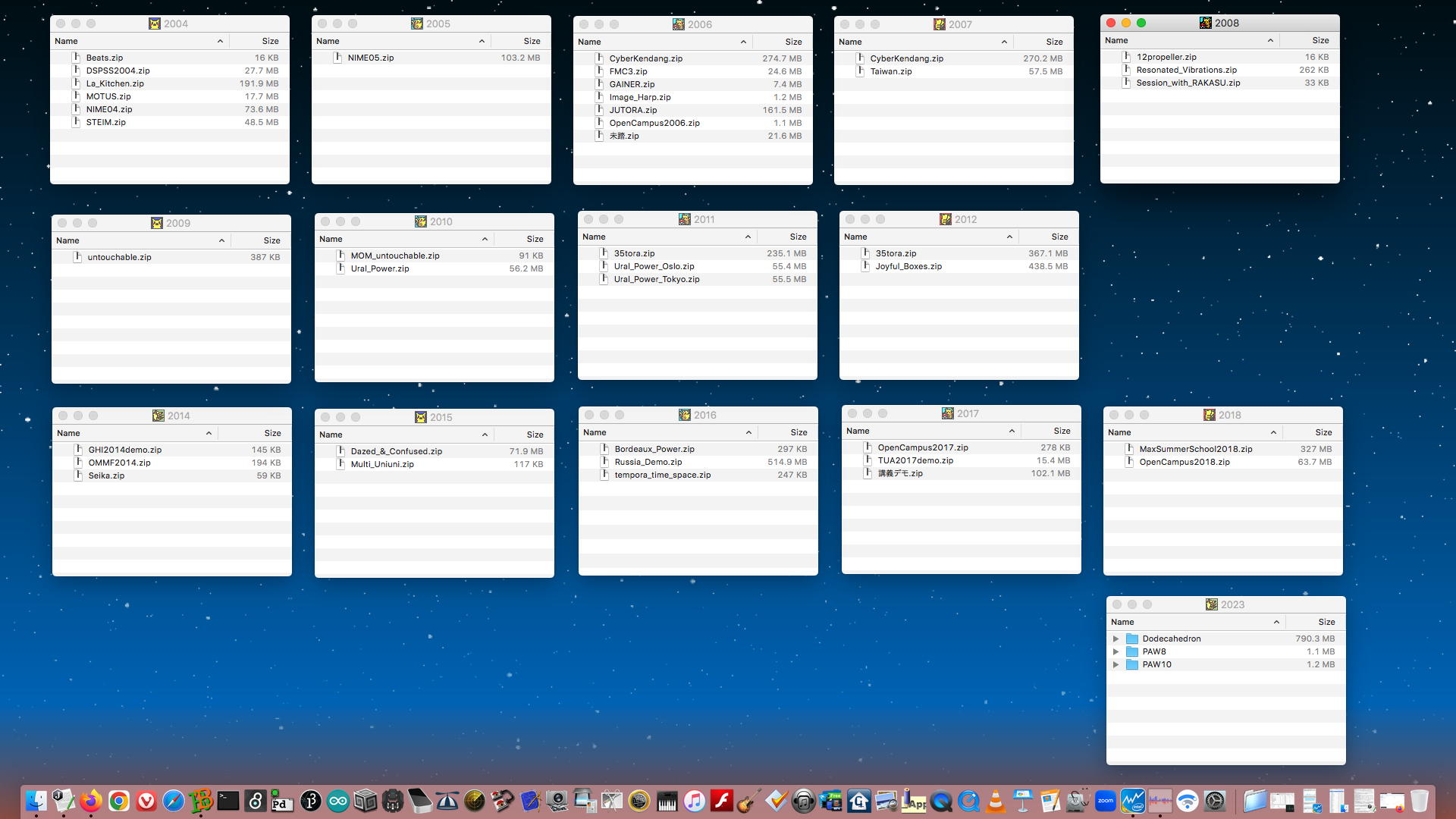The height and width of the screenshot is (819, 1456).
Task: Launch the Zoom app from the dock
Action: pos(1105,801)
